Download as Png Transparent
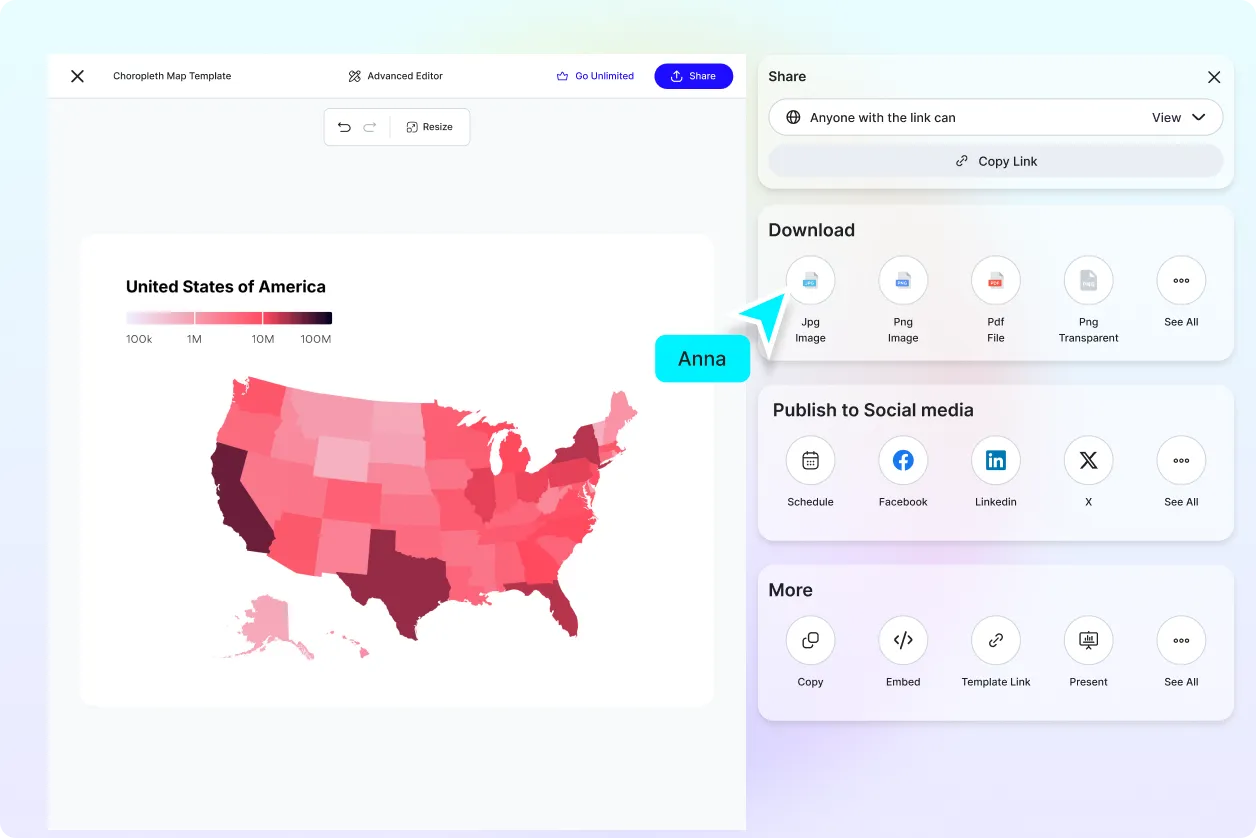The image size is (1256, 838). tap(1088, 281)
